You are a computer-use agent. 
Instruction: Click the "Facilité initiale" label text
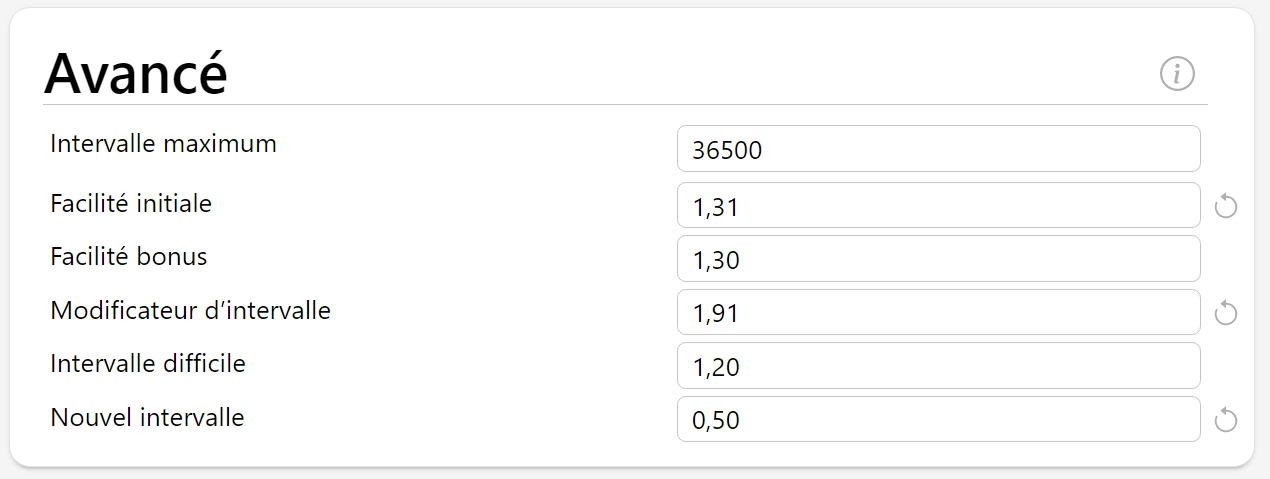click(131, 204)
